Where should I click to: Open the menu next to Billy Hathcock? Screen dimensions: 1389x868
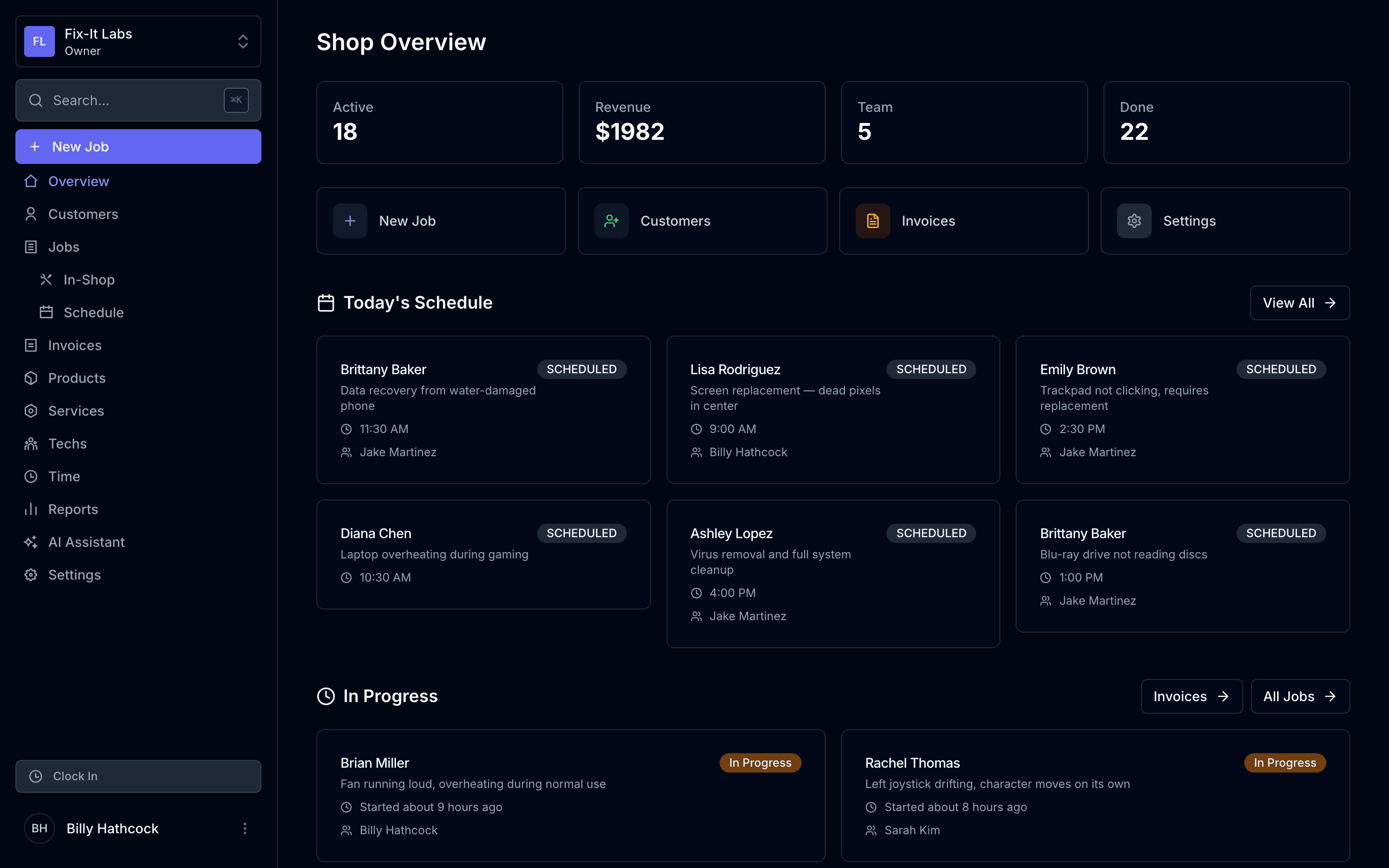245,828
